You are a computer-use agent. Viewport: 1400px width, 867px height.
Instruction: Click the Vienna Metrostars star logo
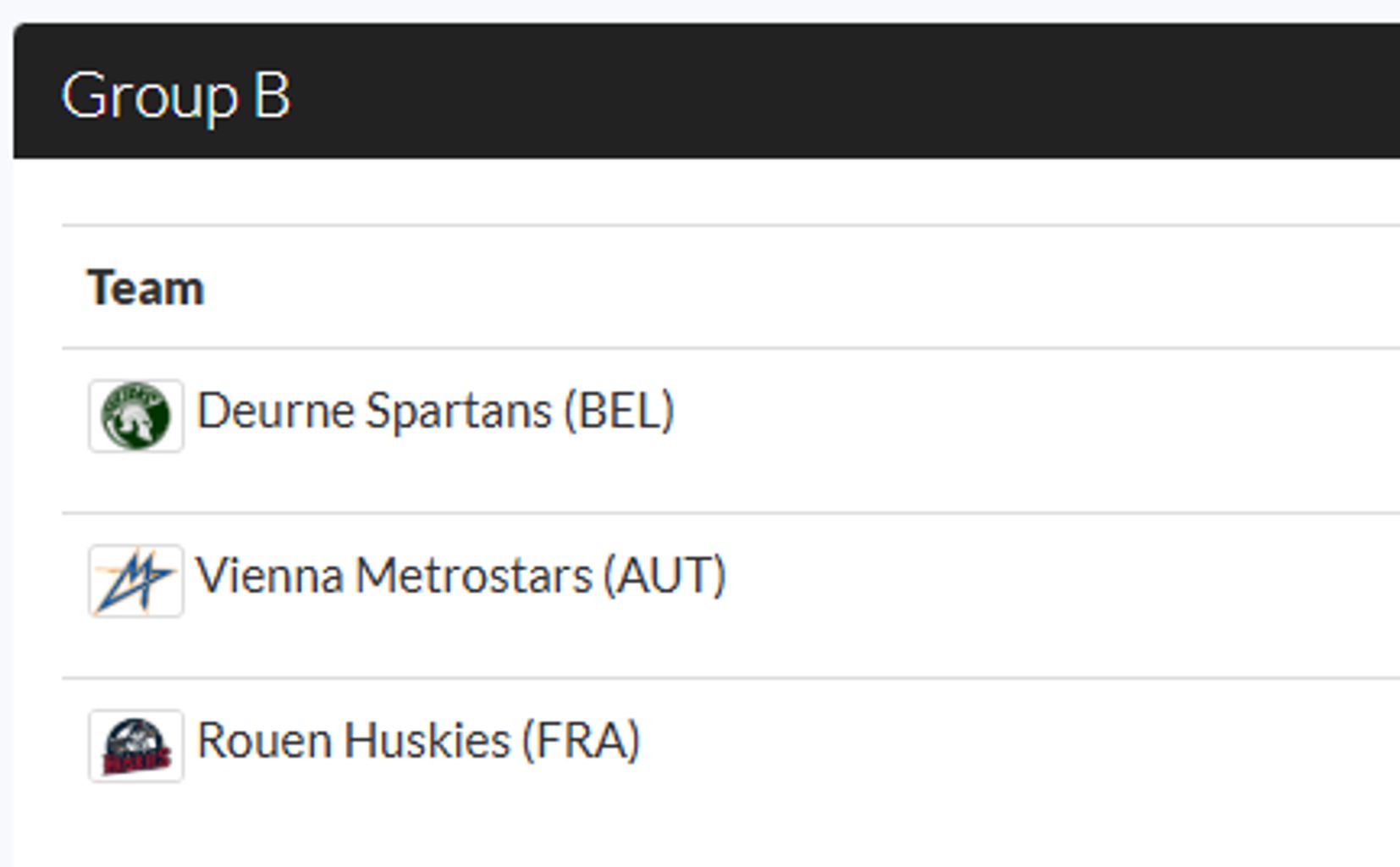pyautogui.click(x=135, y=581)
